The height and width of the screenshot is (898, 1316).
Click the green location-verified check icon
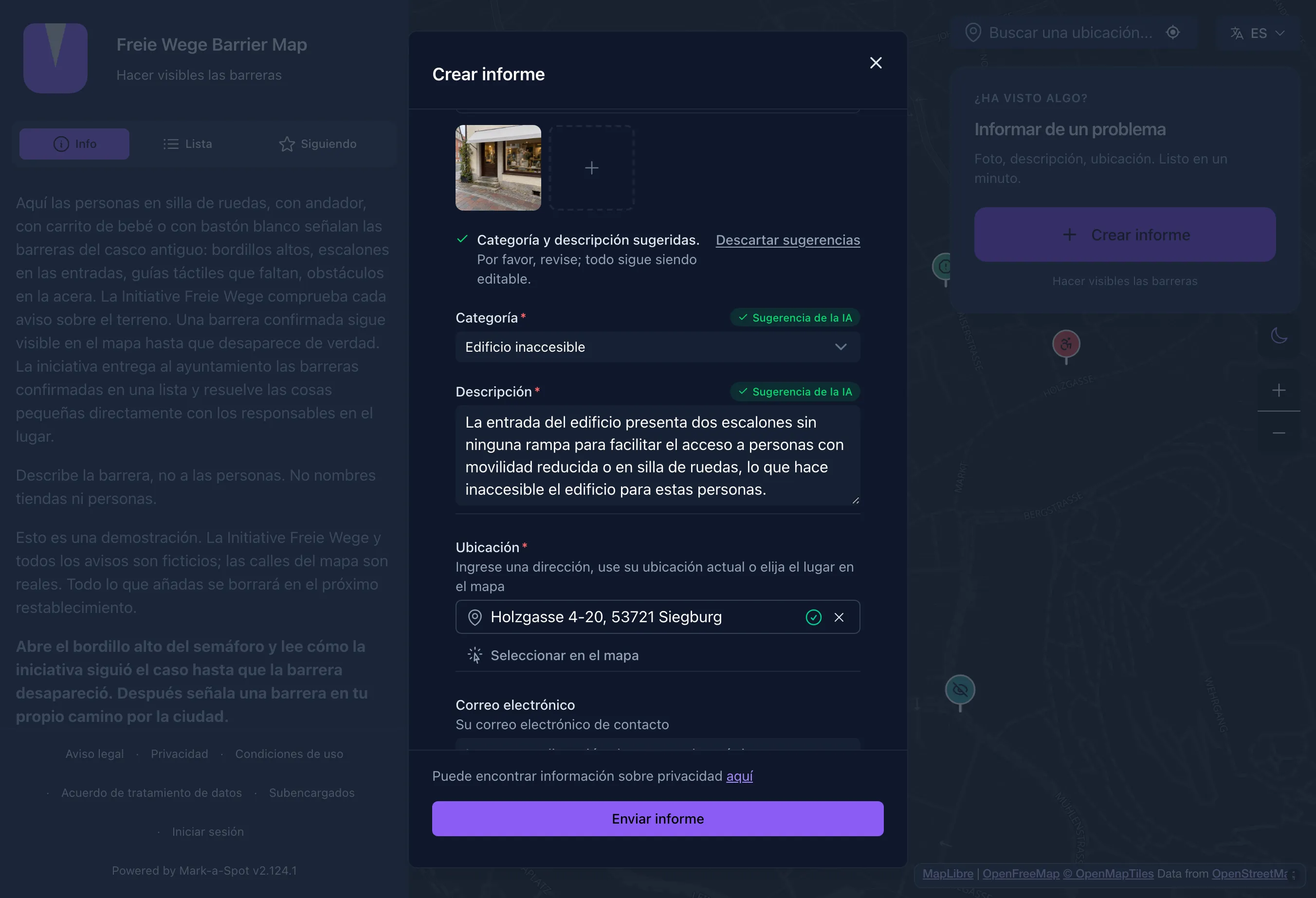coord(814,617)
